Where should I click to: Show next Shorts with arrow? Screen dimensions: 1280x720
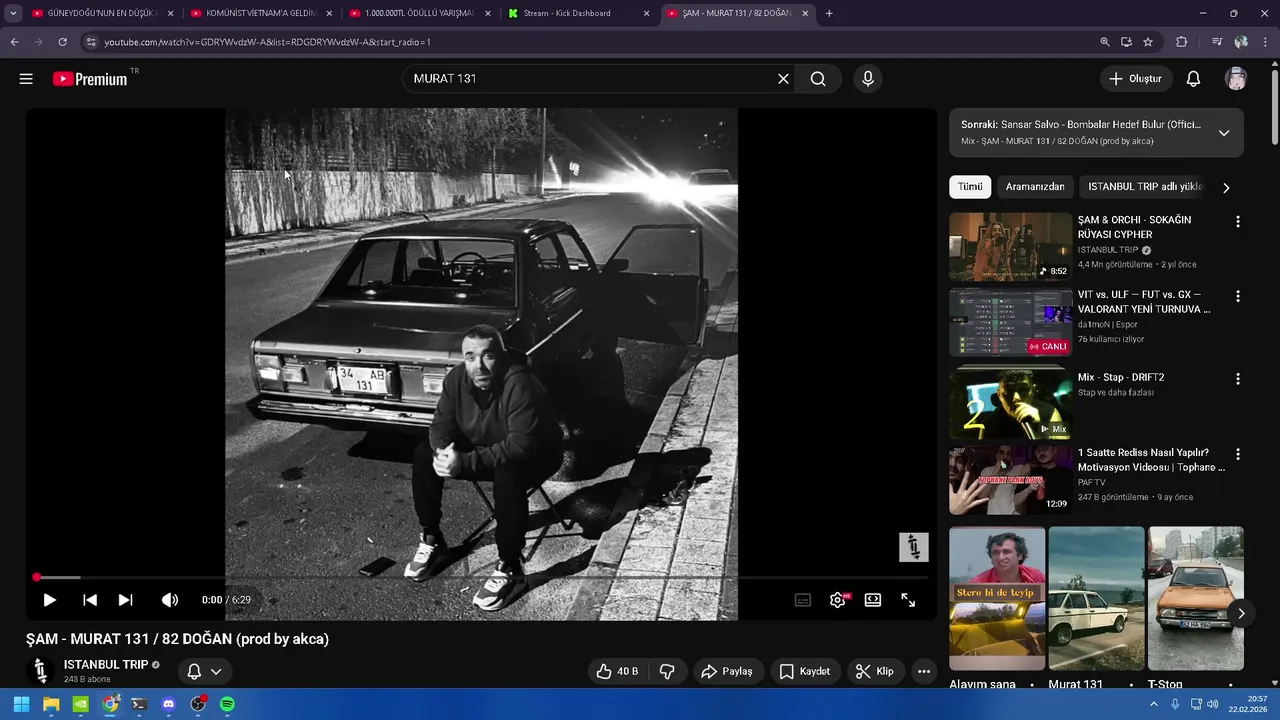point(1241,613)
